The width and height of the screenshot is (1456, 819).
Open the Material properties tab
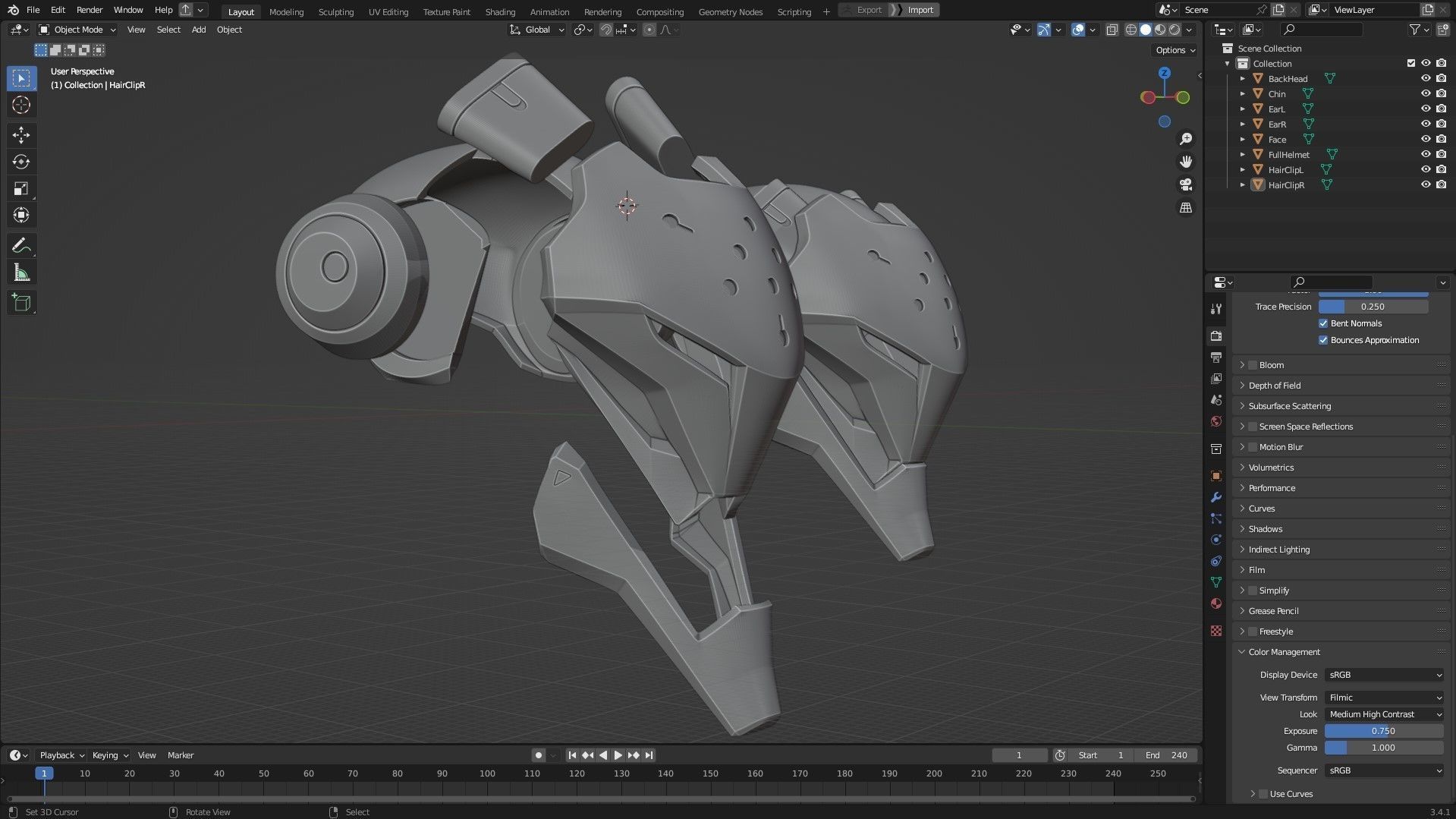(x=1216, y=603)
